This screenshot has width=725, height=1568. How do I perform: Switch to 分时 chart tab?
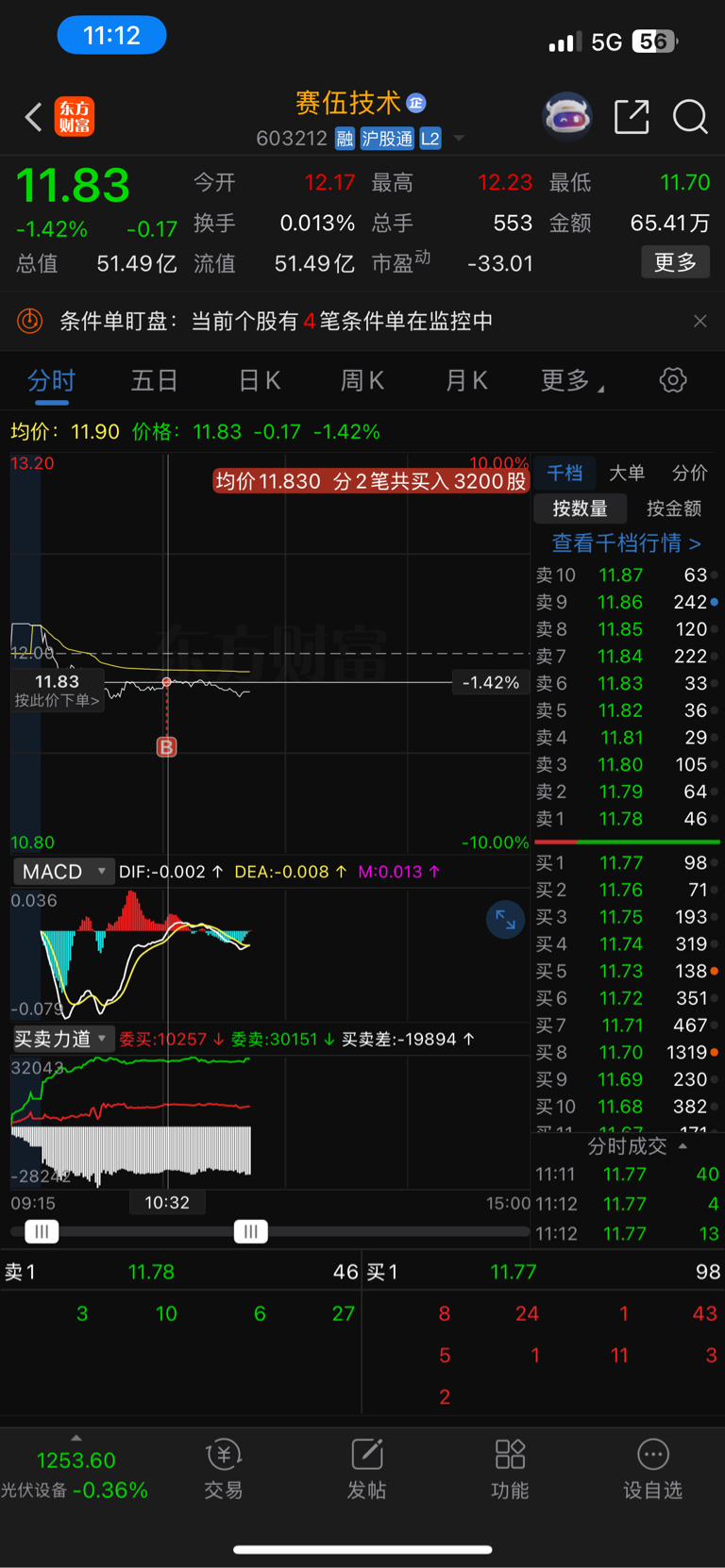tap(51, 381)
